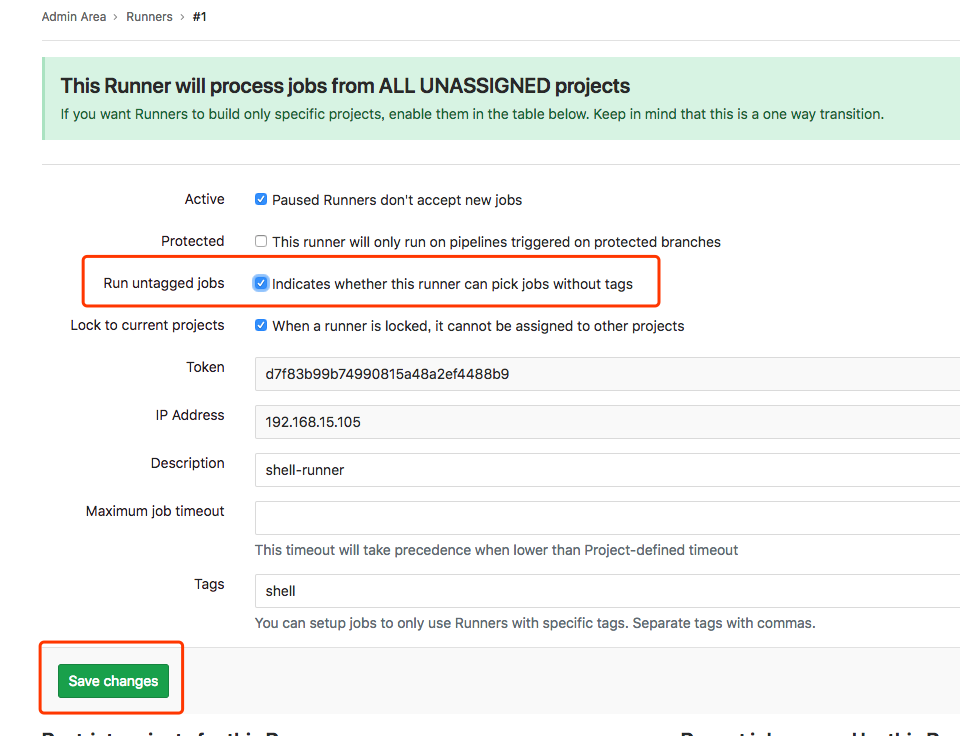Click the protected branches description text
This screenshot has width=960, height=736.
[x=496, y=242]
